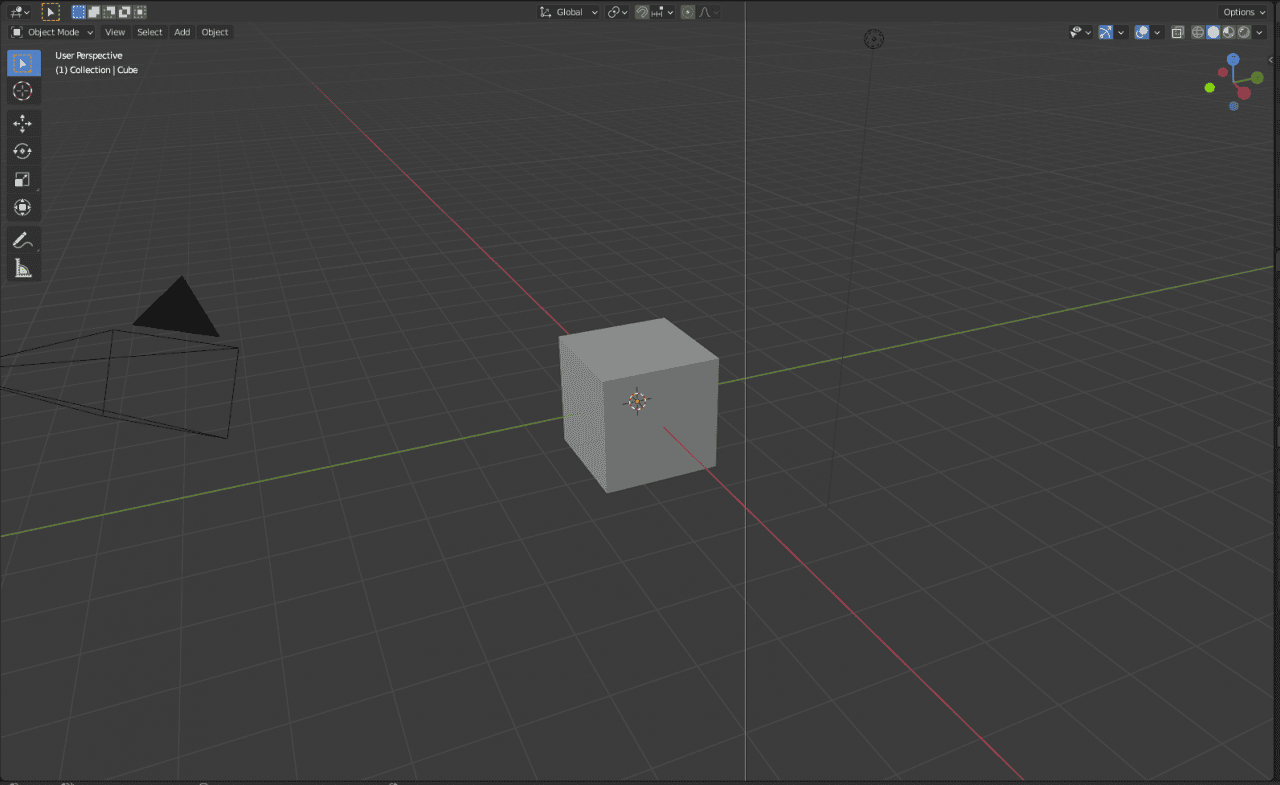Select the Measure tool
Image resolution: width=1280 pixels, height=785 pixels.
coord(23,268)
